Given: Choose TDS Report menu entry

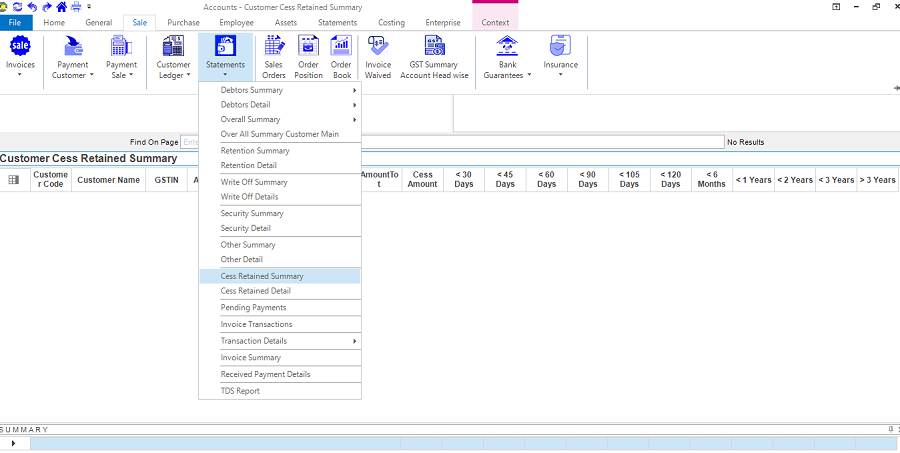Looking at the screenshot, I should [x=240, y=391].
